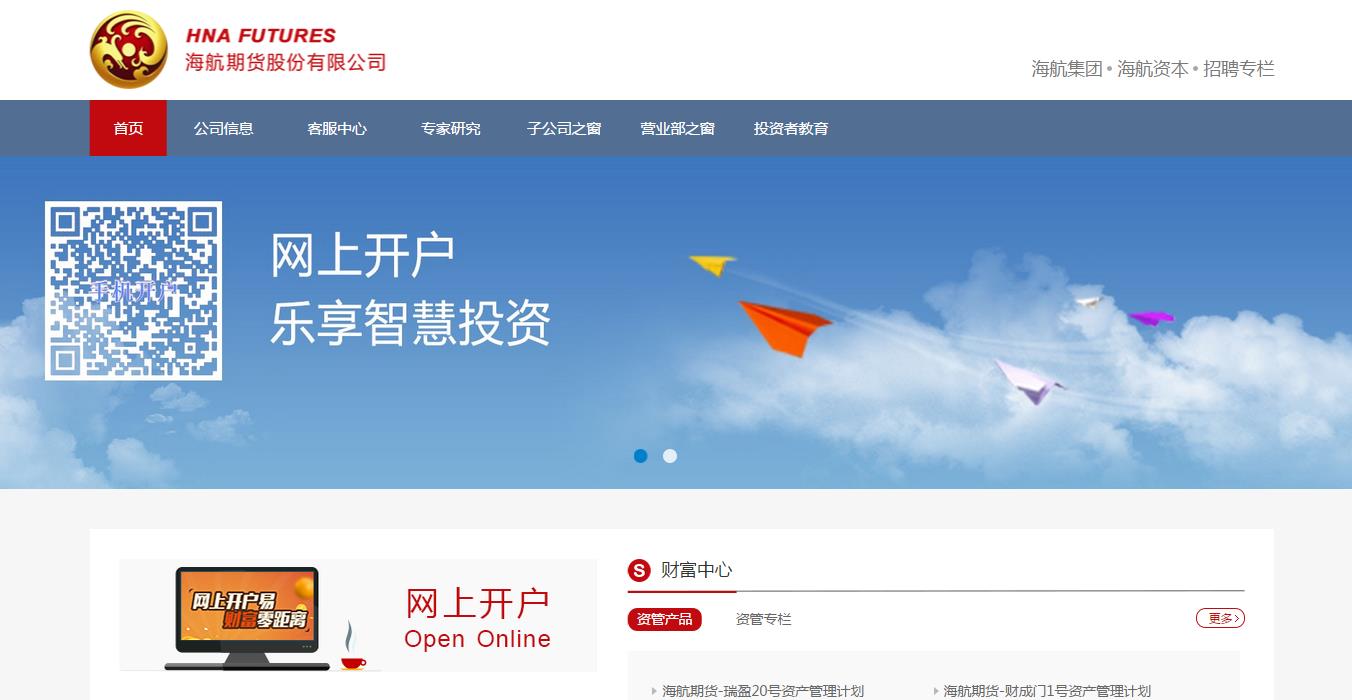
Task: Expand the 营业部之窗 navigation item
Action: [x=678, y=128]
